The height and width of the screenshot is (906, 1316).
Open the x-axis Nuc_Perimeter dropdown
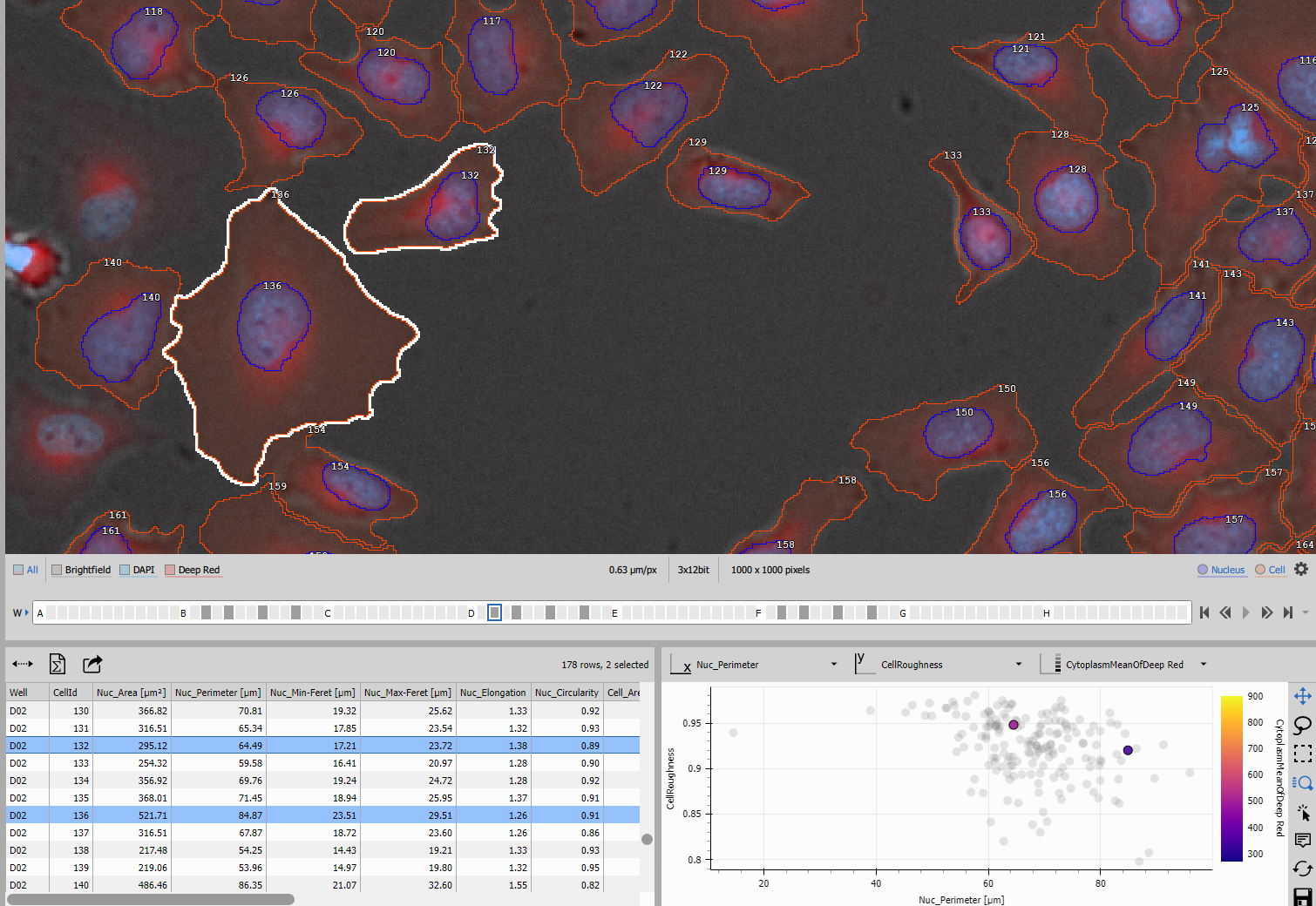point(833,665)
